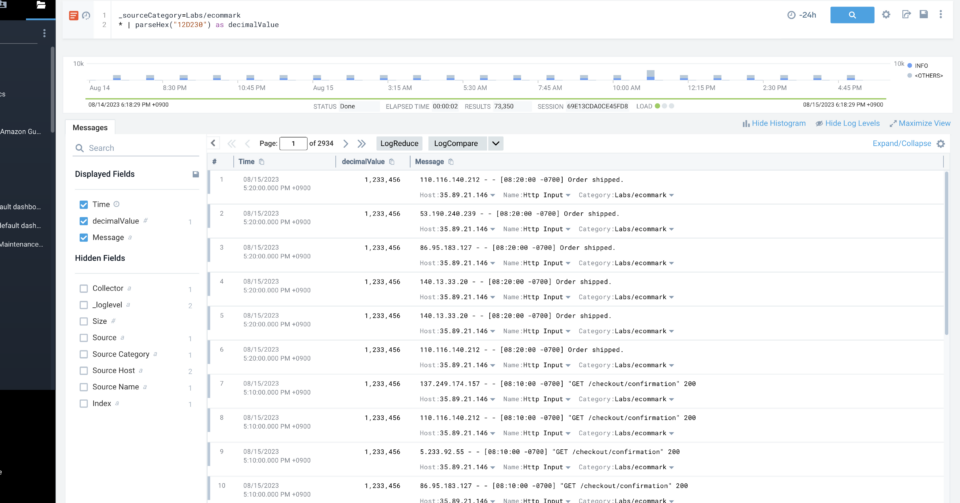Open the sidebar vertical dots menu

(44, 33)
